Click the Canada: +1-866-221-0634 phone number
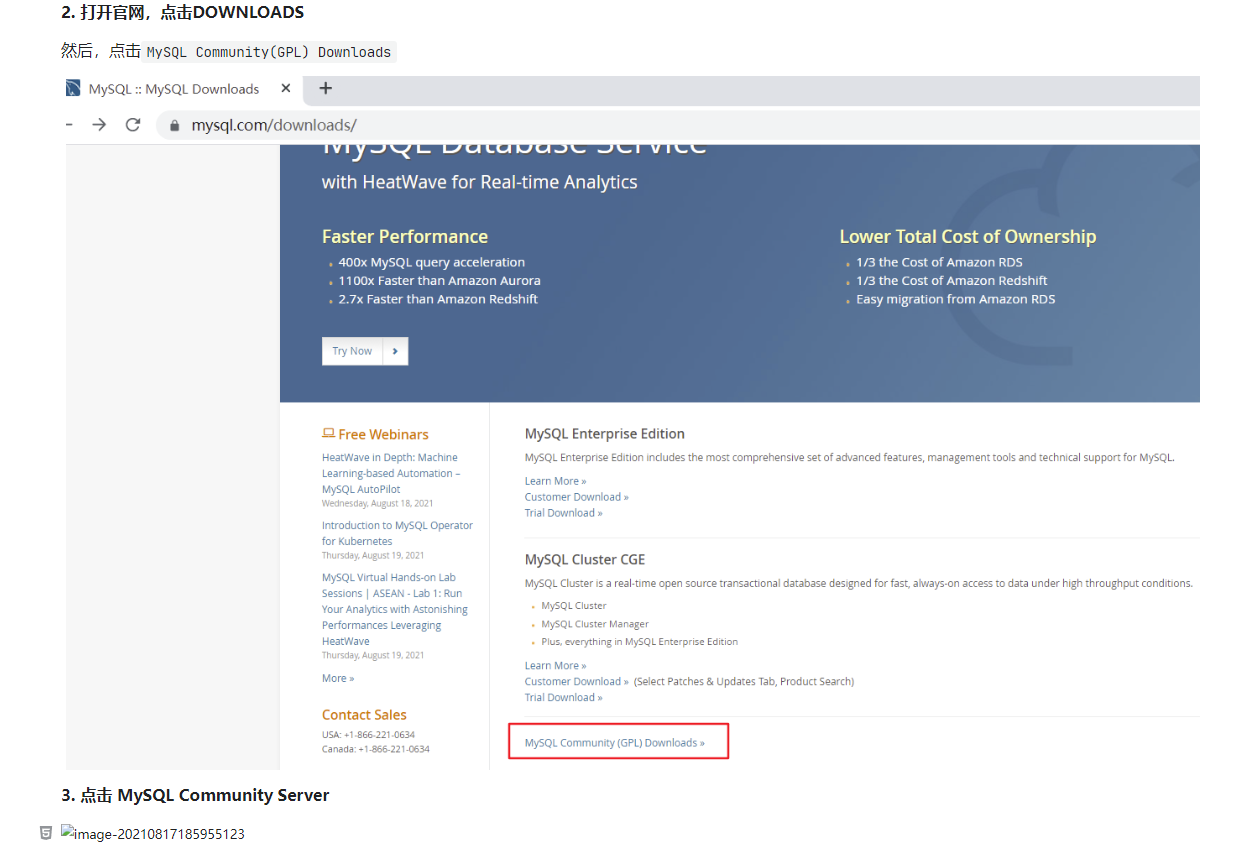The width and height of the screenshot is (1255, 845). point(376,749)
